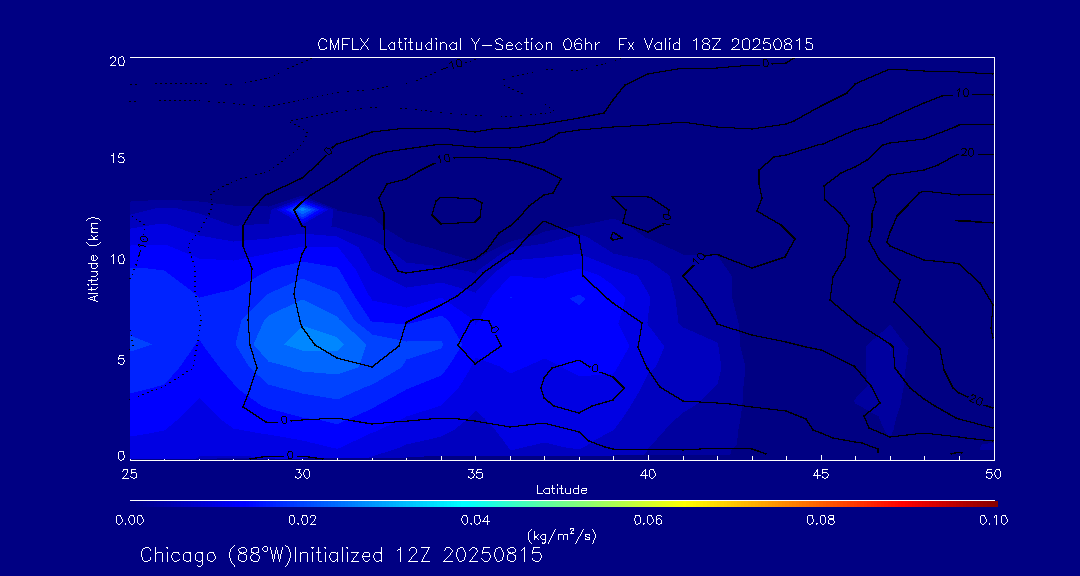
Task: Click the Altitude (km) axis label
Action: point(93,259)
